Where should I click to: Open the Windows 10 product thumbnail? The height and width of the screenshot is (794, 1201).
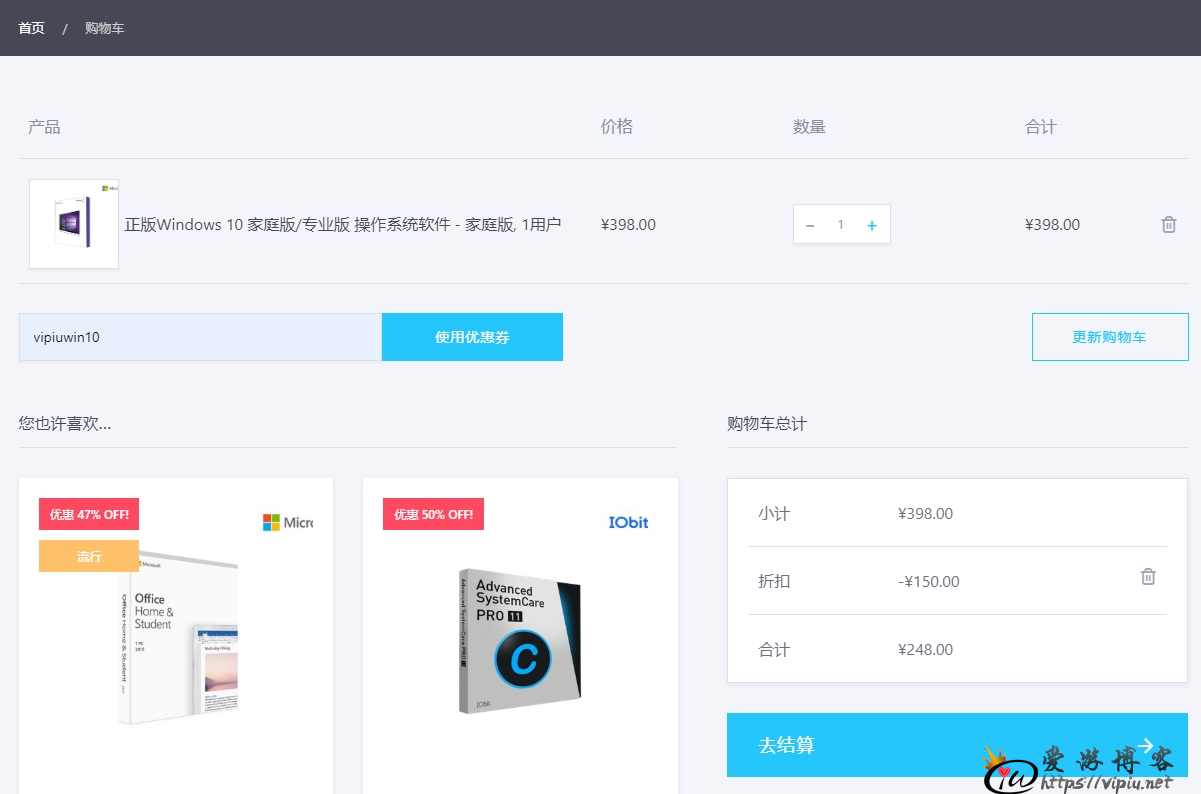click(x=74, y=224)
